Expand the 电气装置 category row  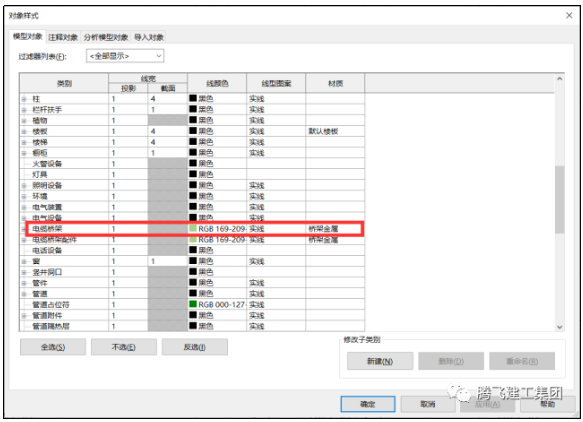[x=24, y=207]
